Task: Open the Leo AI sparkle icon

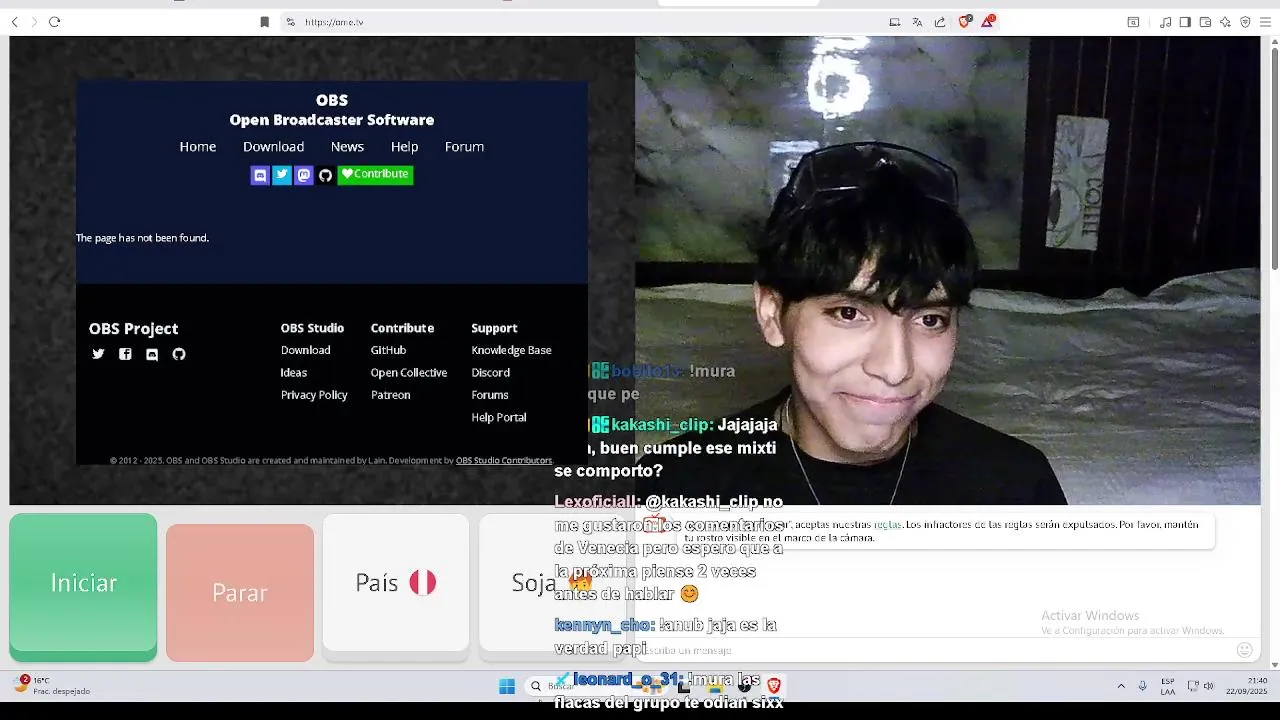Action: pyautogui.click(x=1225, y=22)
